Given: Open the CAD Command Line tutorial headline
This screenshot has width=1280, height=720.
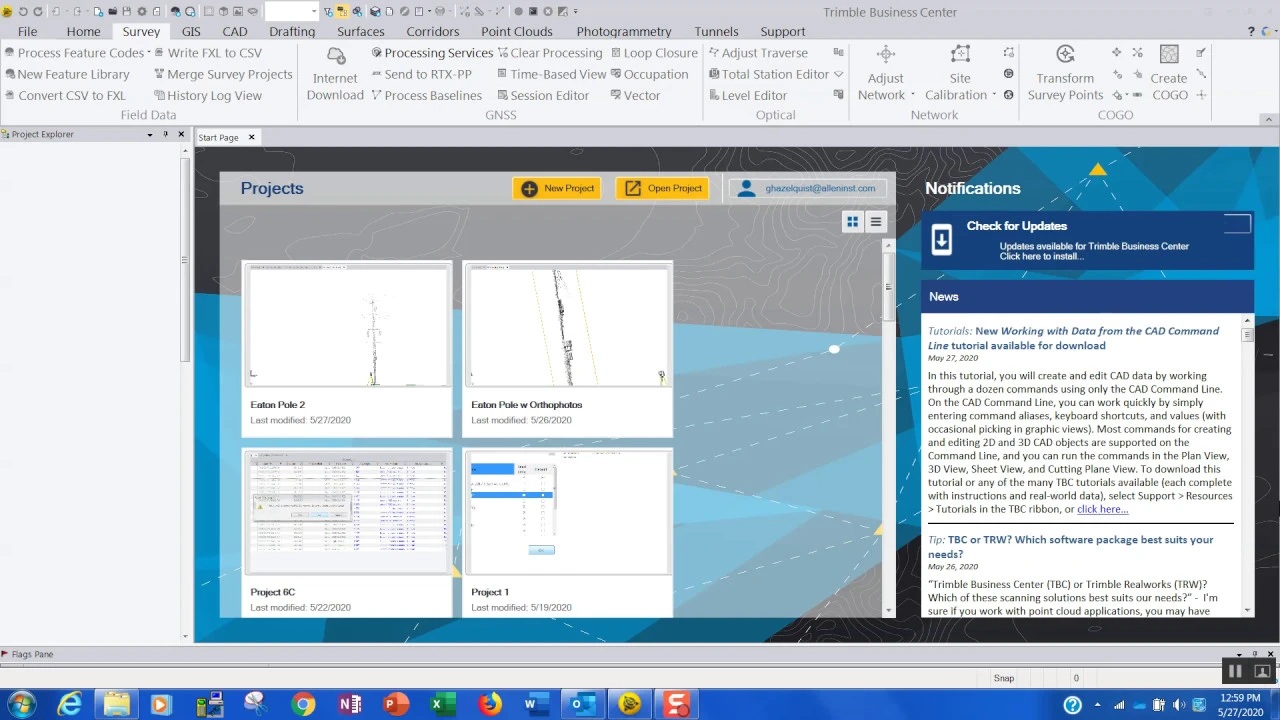Looking at the screenshot, I should click(1073, 338).
